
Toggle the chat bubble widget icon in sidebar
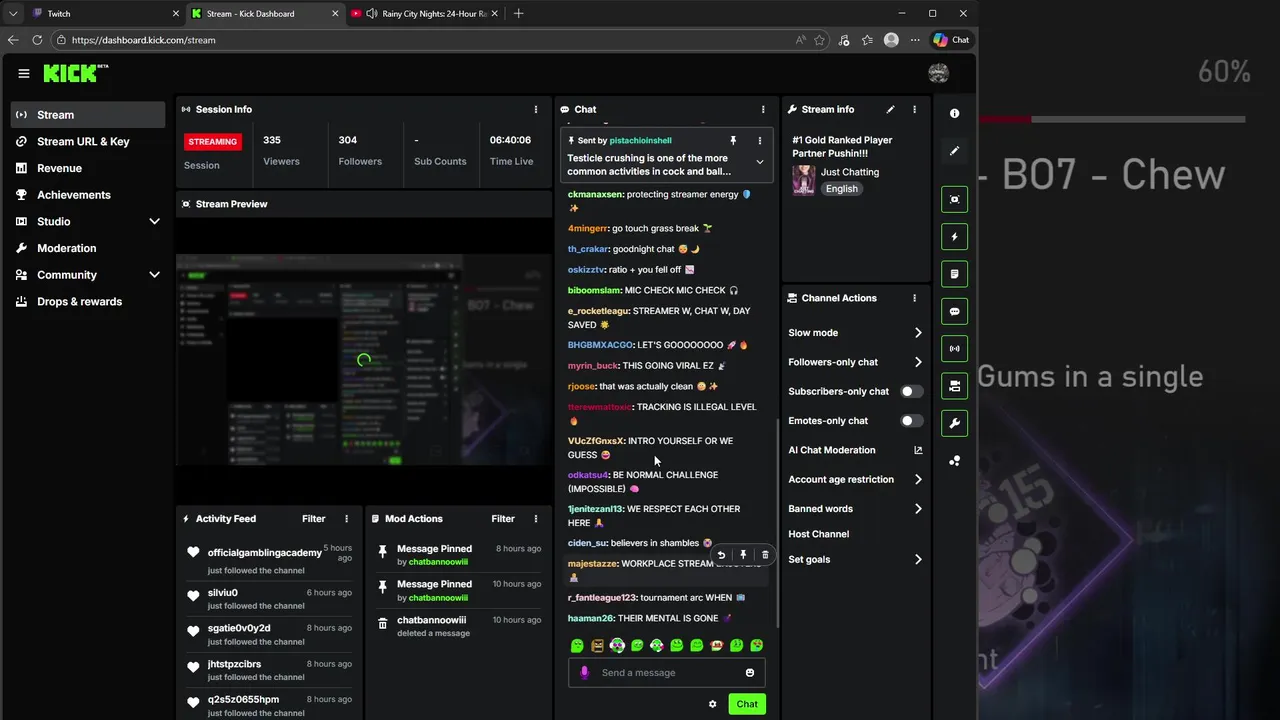click(954, 312)
